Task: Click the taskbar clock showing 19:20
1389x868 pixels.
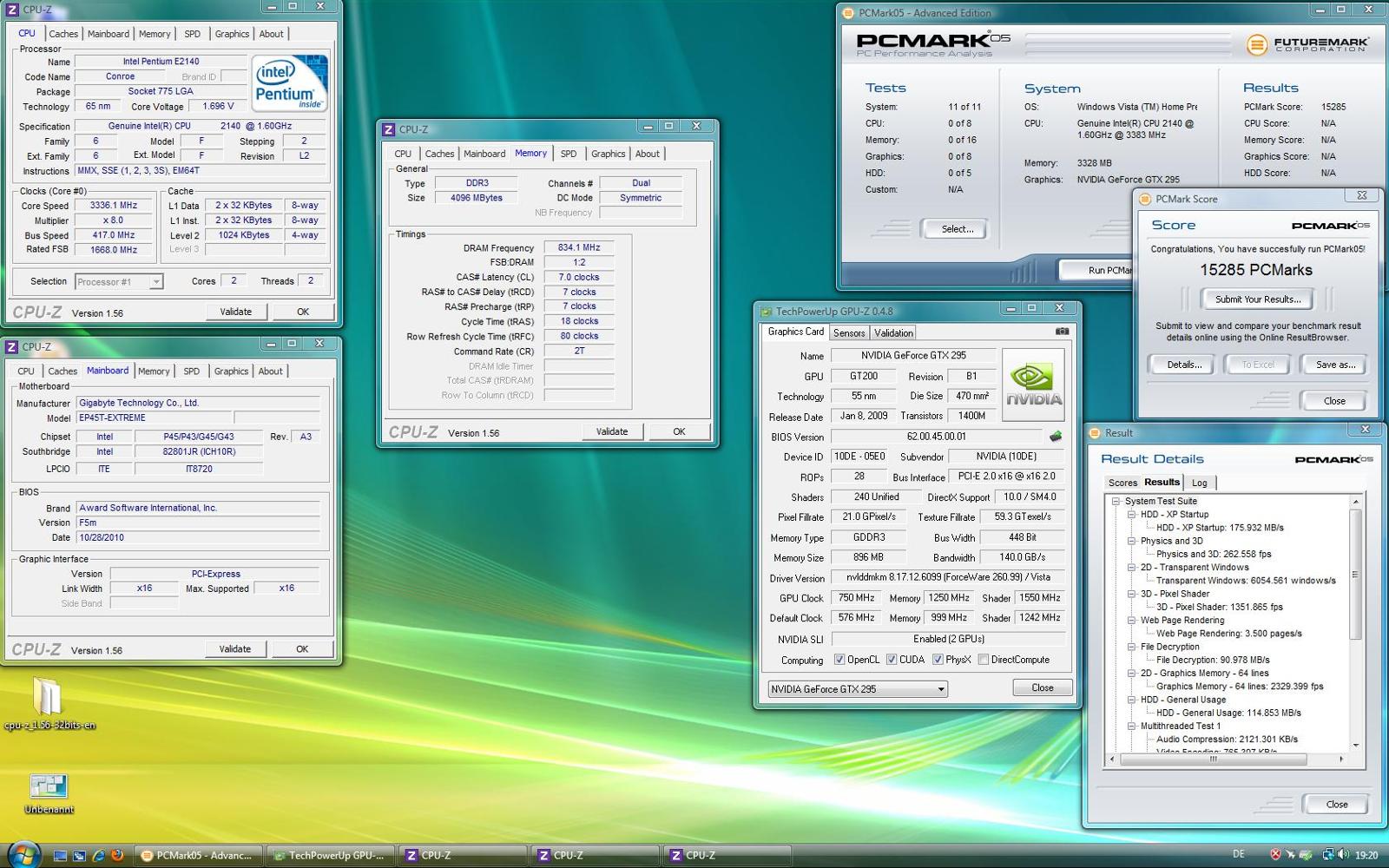Action: (1366, 855)
